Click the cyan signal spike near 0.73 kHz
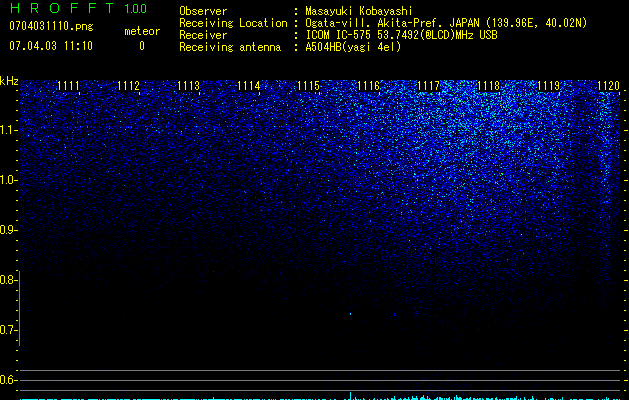Image resolution: width=629 pixels, height=400 pixels. coord(351,313)
